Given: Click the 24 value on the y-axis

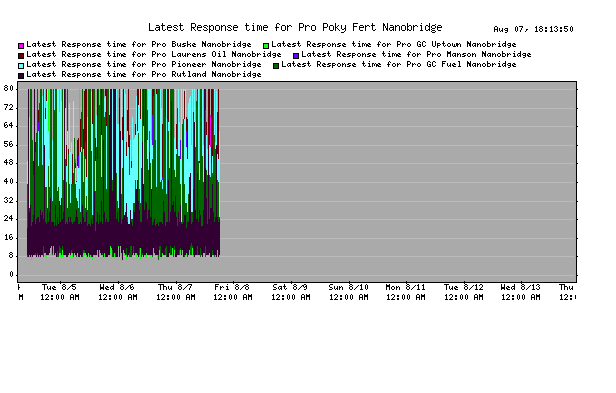Looking at the screenshot, I should coord(9,219).
